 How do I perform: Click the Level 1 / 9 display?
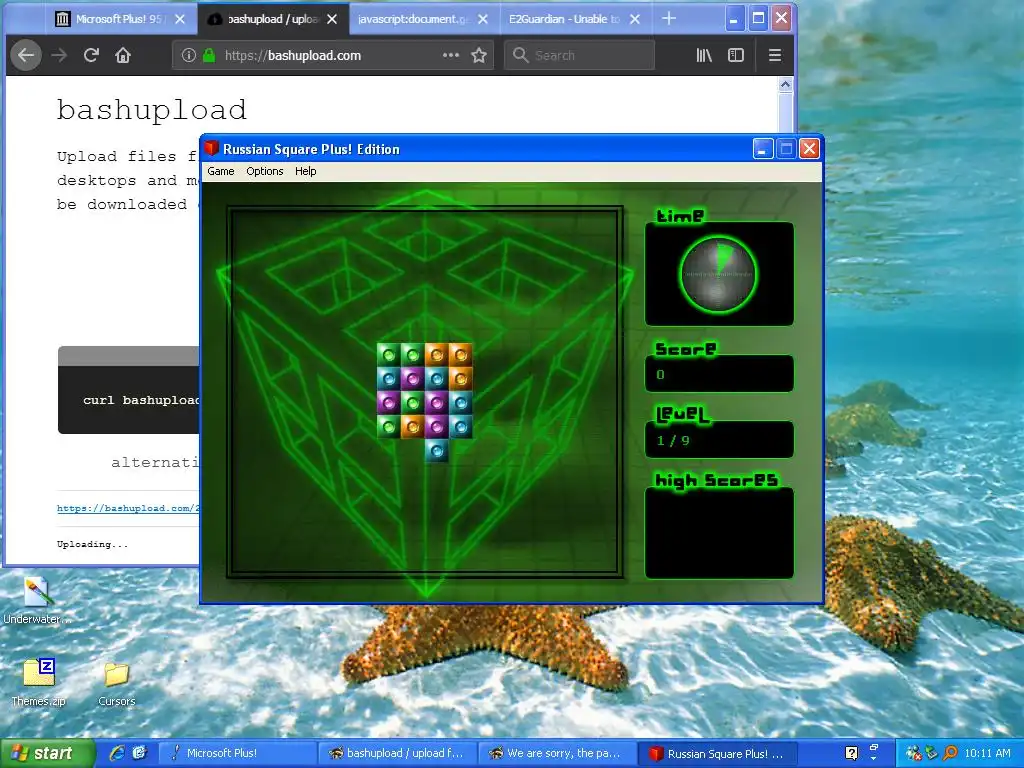719,440
